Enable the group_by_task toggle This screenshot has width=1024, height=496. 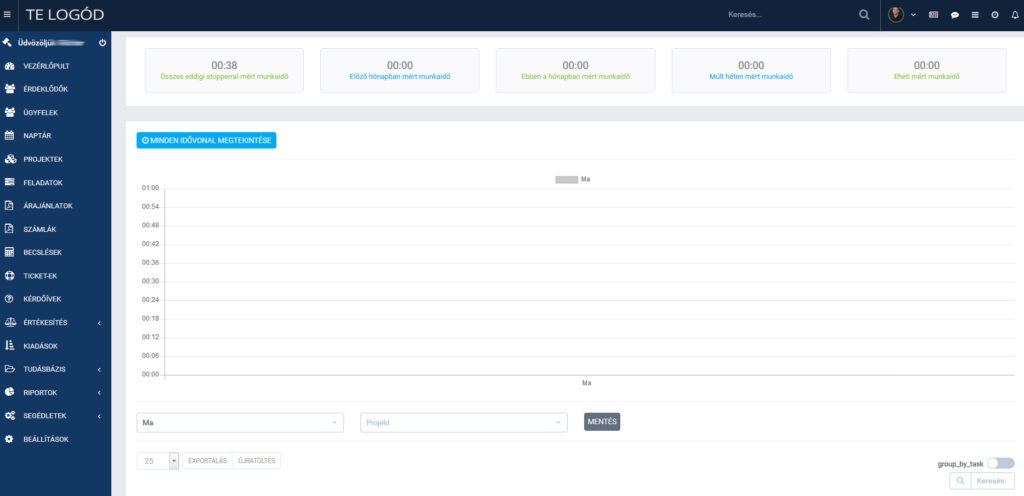click(1000, 463)
